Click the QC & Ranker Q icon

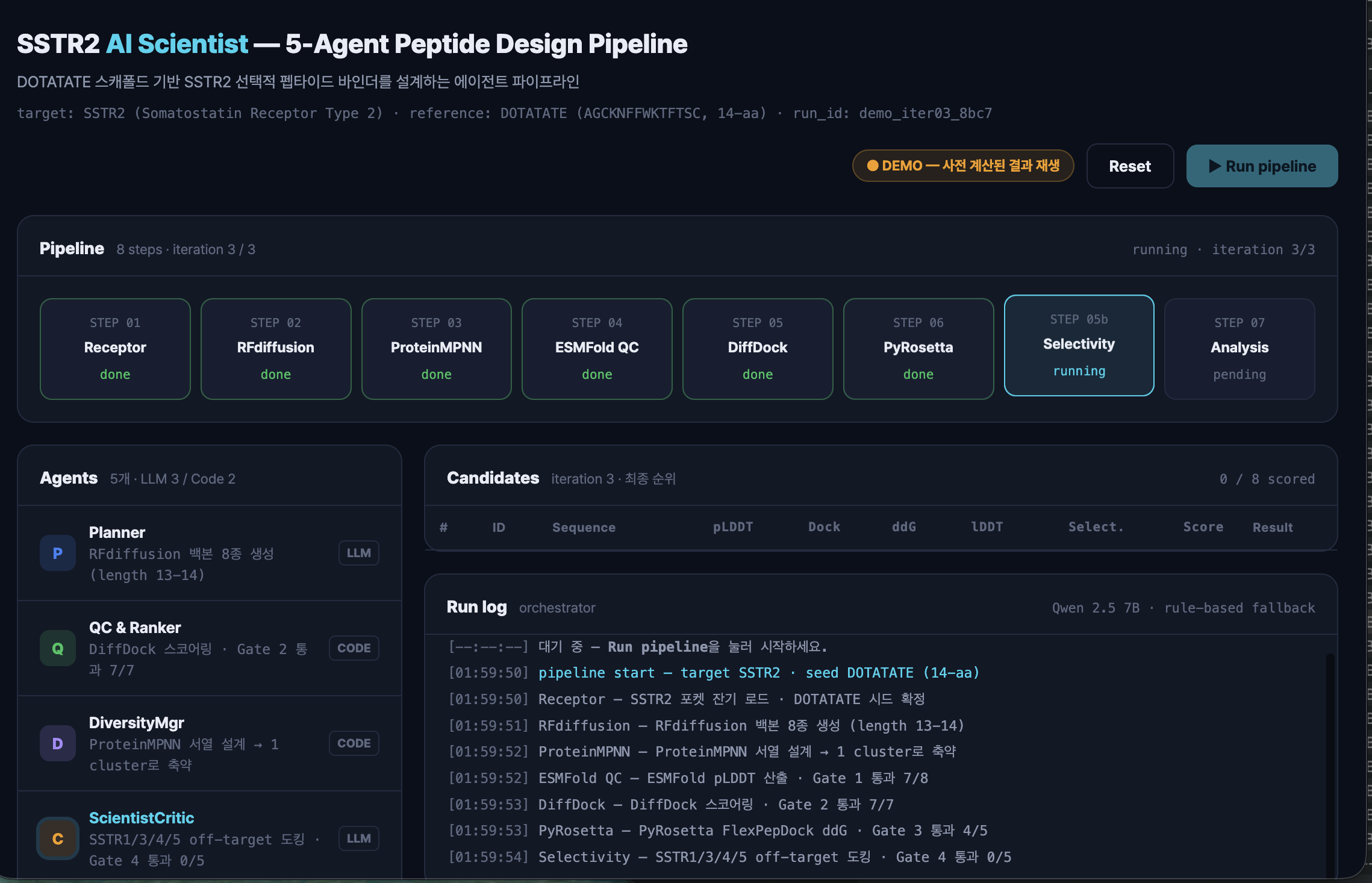point(58,648)
